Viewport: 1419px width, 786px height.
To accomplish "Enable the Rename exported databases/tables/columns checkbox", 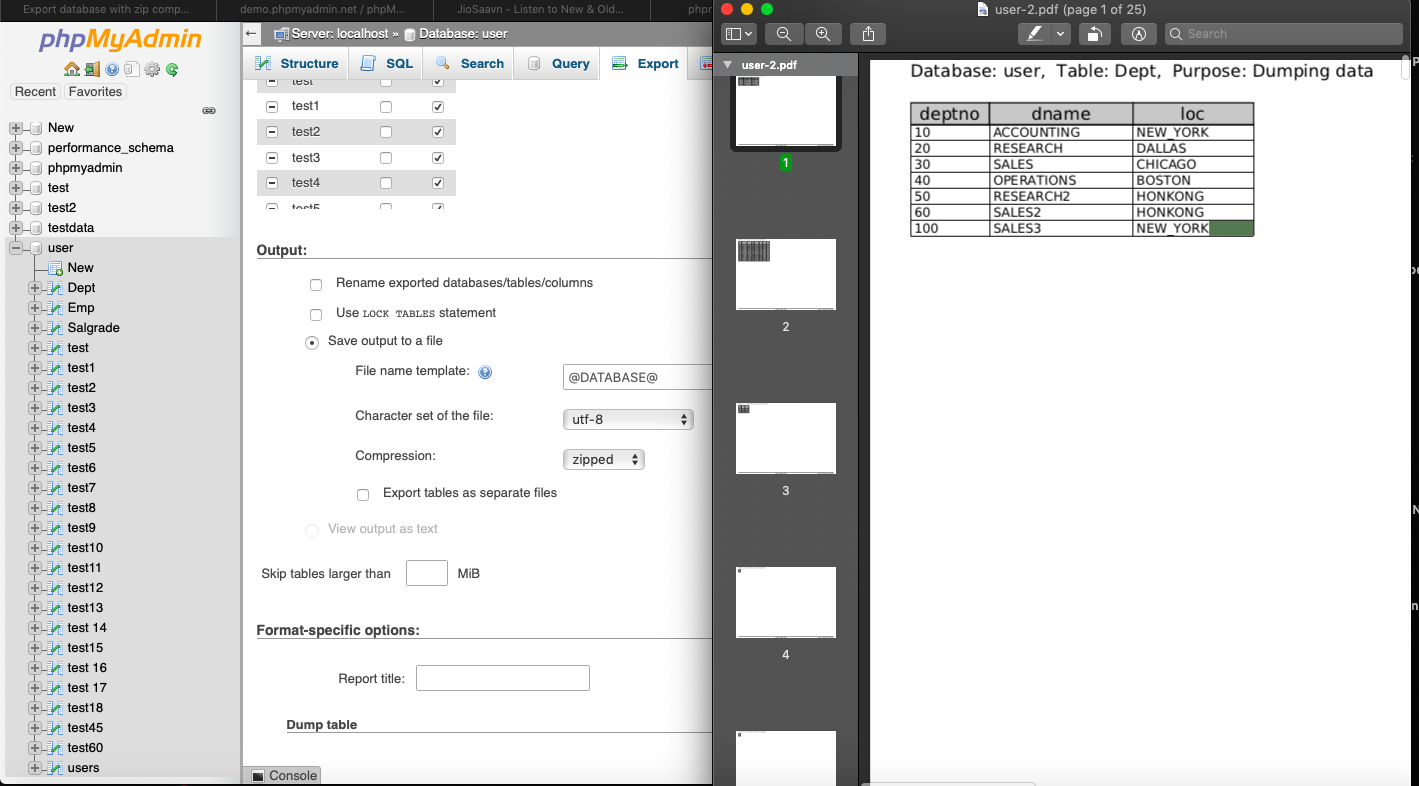I will tap(316, 284).
